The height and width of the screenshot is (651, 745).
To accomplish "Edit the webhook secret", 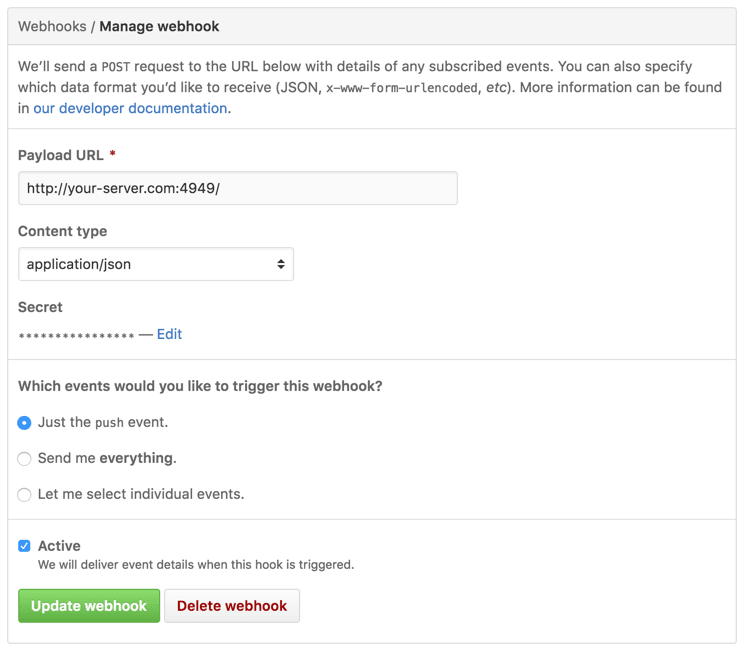I will (x=169, y=334).
